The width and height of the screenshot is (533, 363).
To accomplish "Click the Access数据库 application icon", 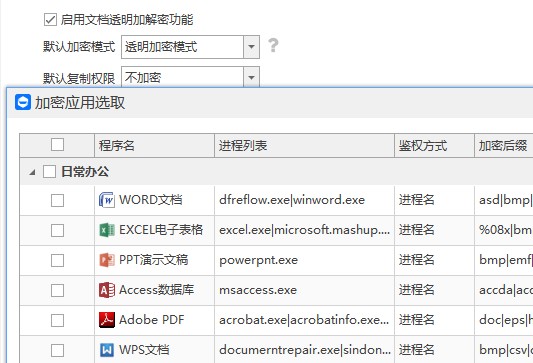I will pos(107,290).
